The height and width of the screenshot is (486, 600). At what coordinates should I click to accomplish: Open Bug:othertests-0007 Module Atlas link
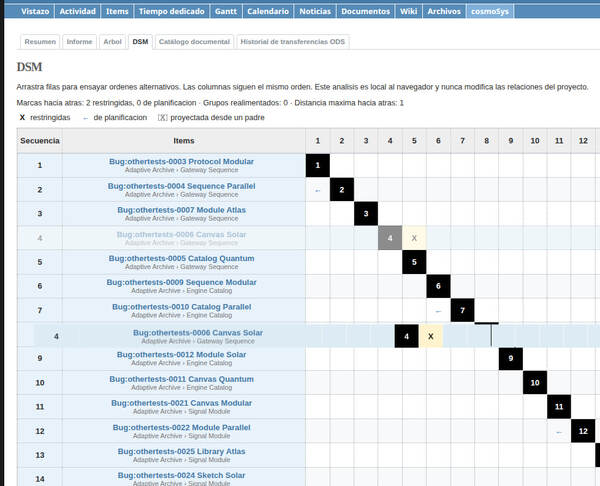[x=181, y=210]
